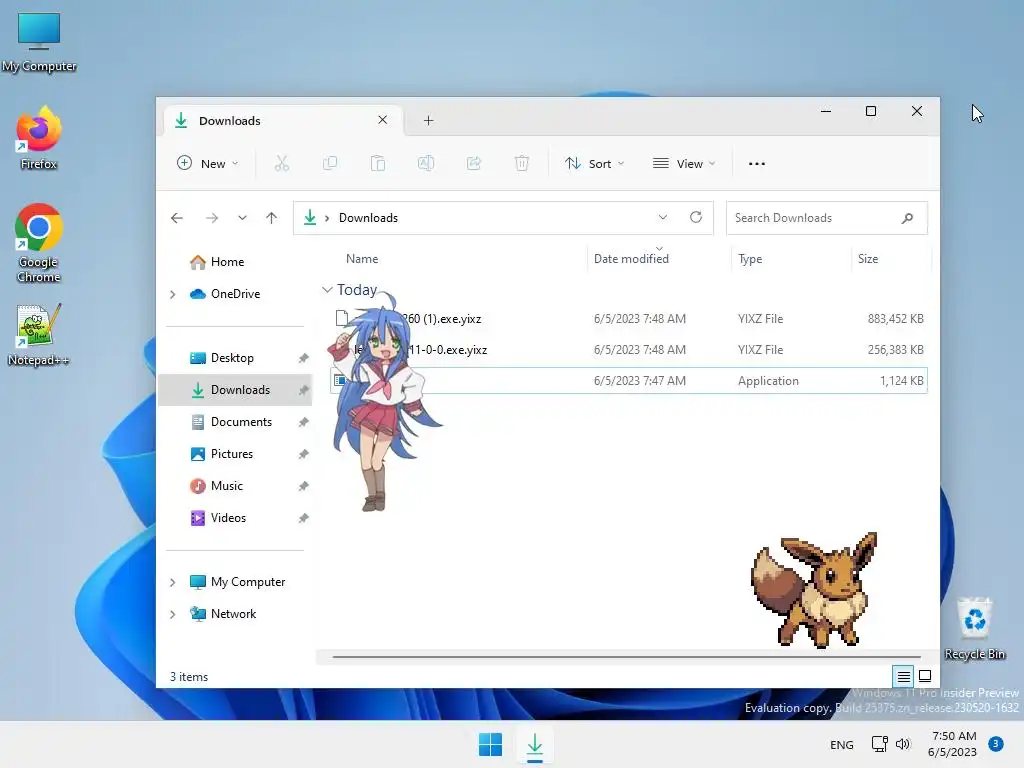Go back with the left arrow
The width and height of the screenshot is (1024, 768).
(177, 218)
